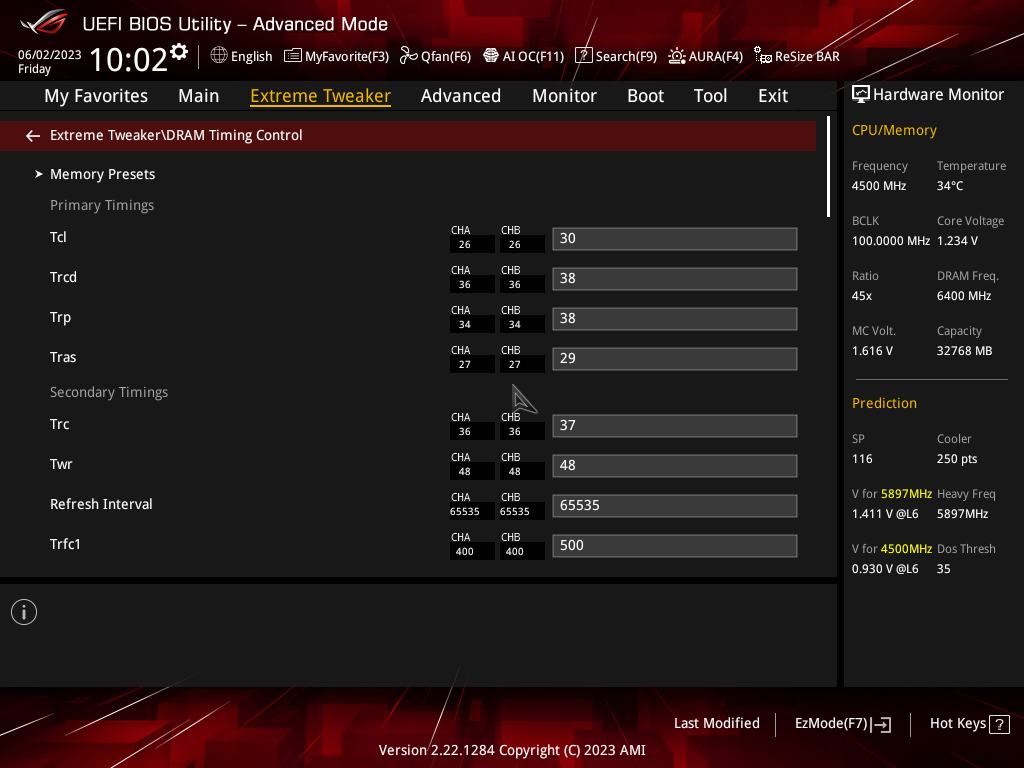Image resolution: width=1024 pixels, height=768 pixels.
Task: Open the Tool tab
Action: (711, 96)
